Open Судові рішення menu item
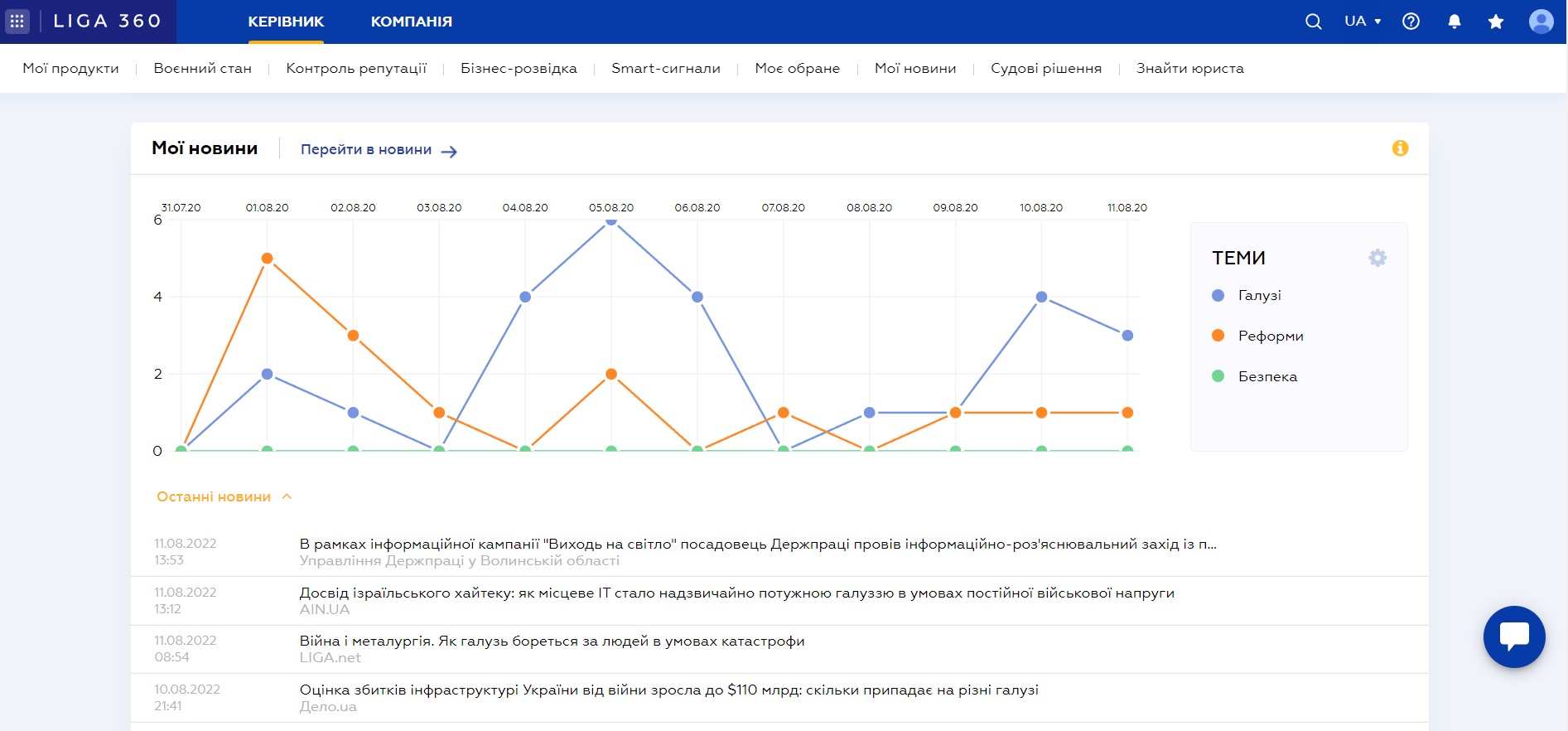 pyautogui.click(x=1046, y=68)
